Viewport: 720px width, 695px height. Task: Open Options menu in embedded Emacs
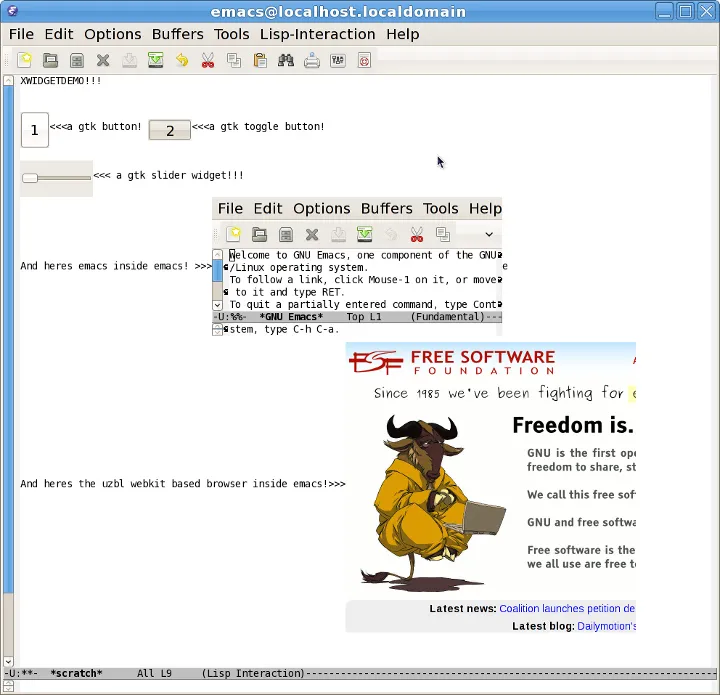coord(321,208)
